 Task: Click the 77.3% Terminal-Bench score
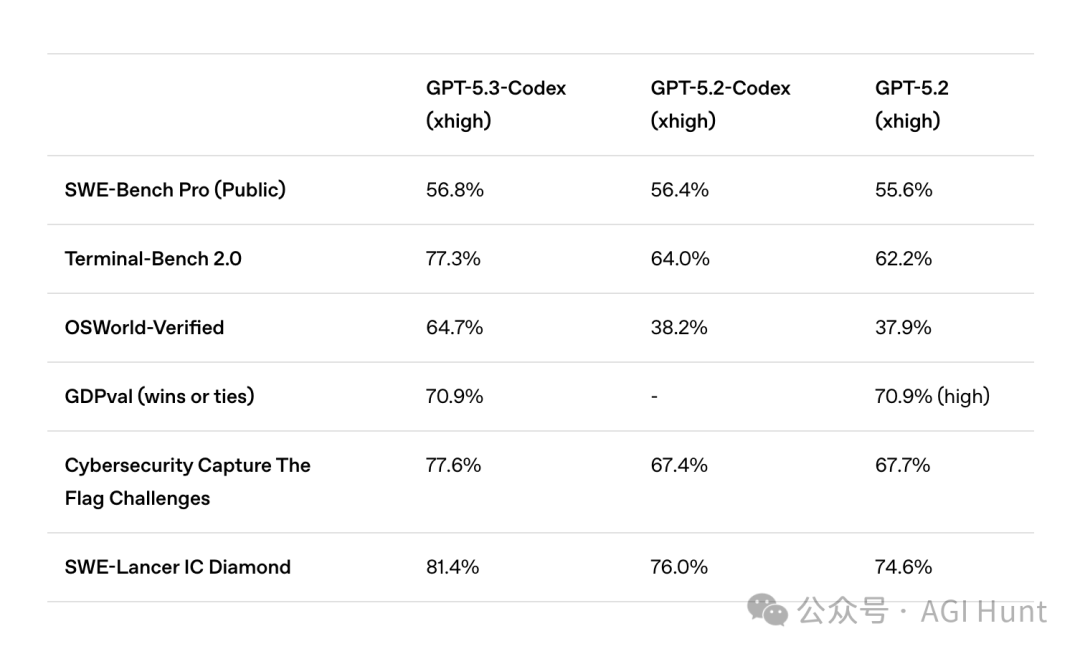(x=453, y=258)
